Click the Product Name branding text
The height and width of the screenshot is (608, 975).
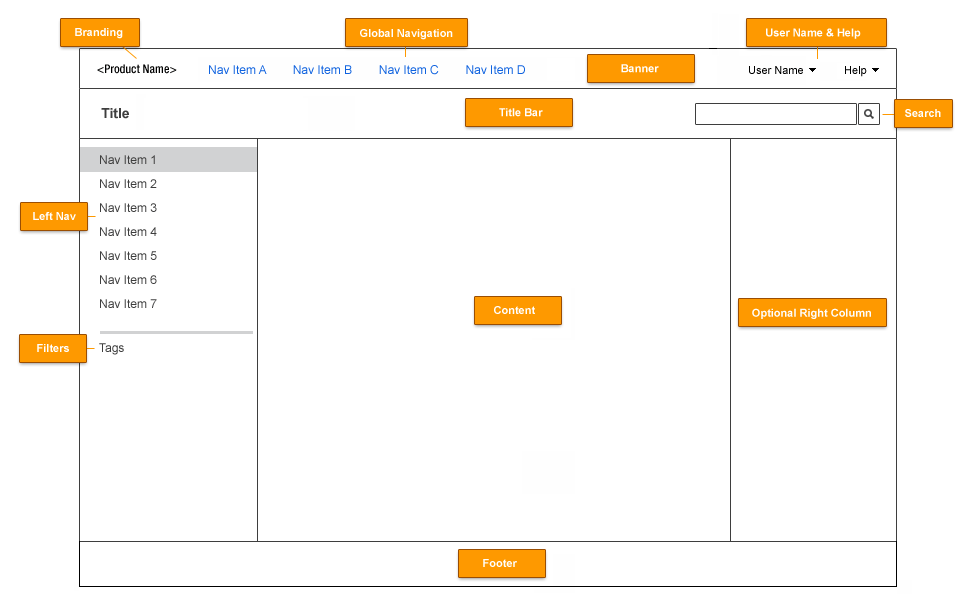pos(135,70)
